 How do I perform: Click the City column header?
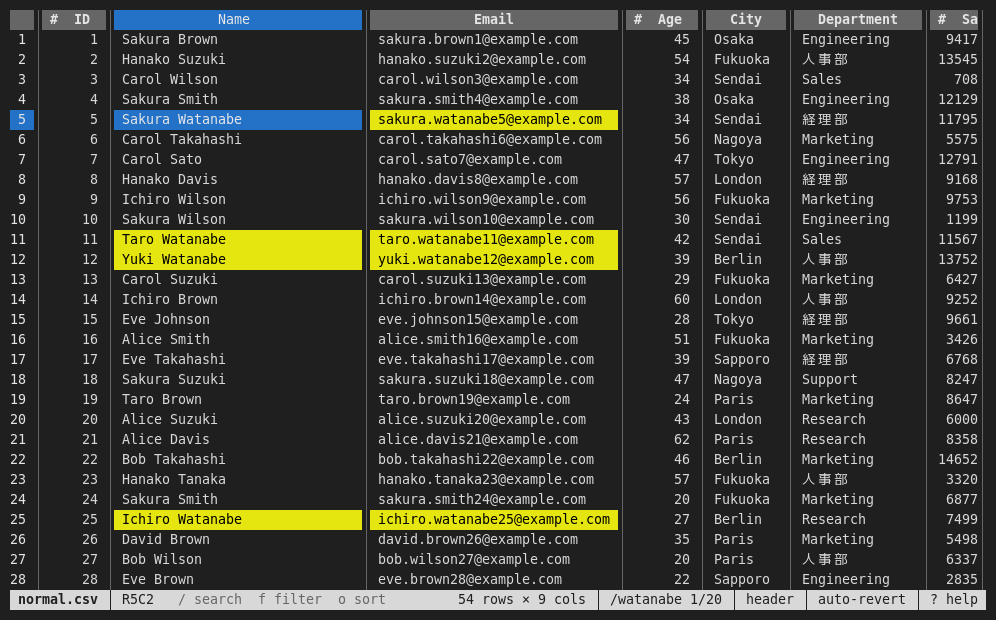tap(746, 20)
